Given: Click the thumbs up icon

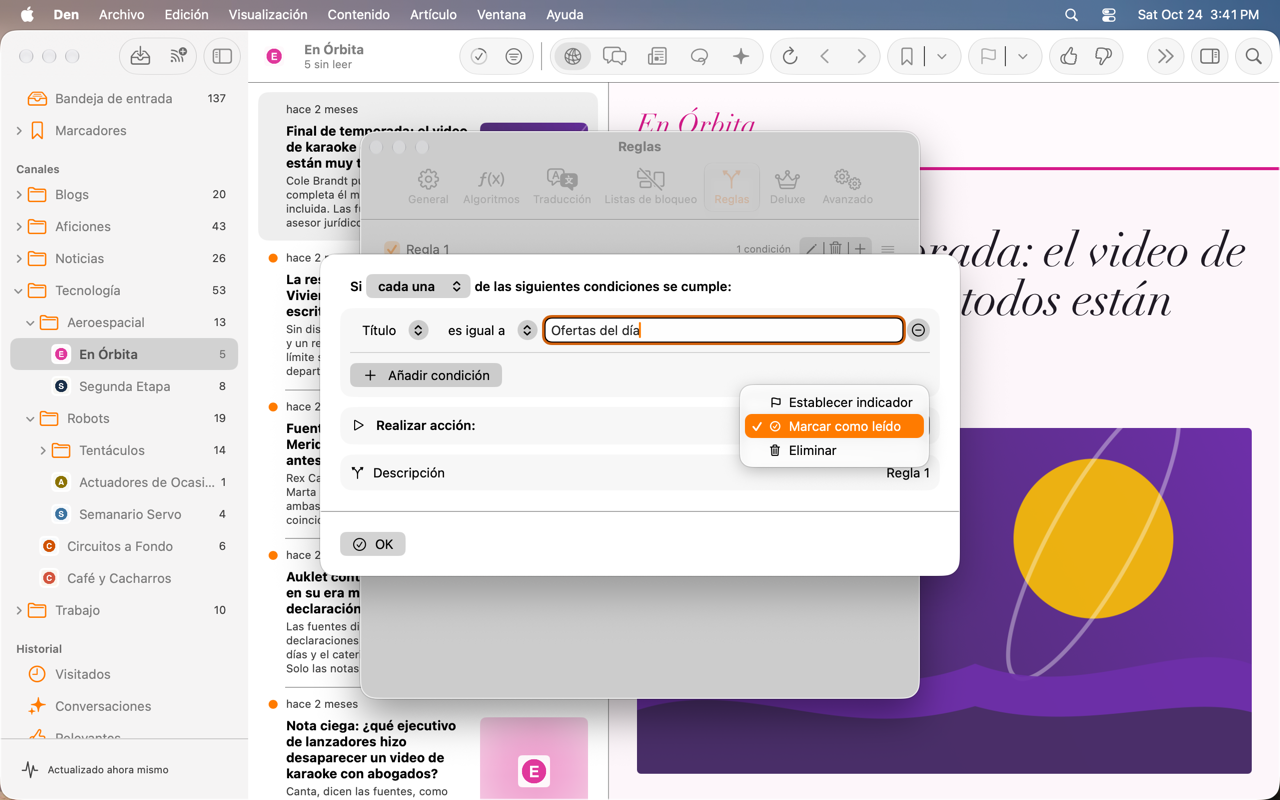Looking at the screenshot, I should [1069, 57].
